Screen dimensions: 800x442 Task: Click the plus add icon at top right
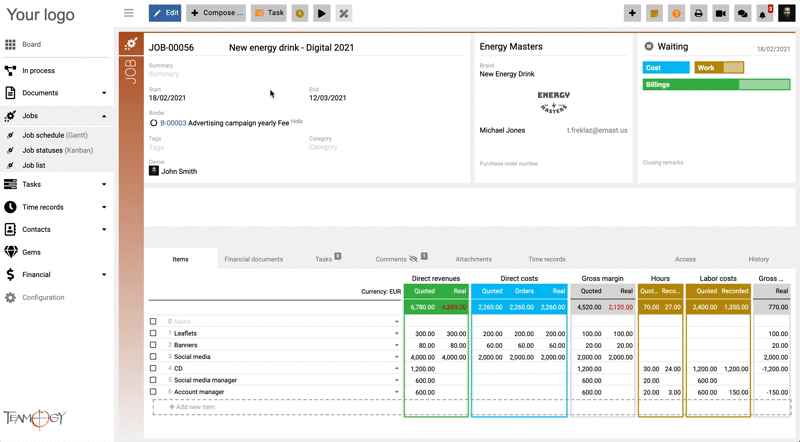point(632,13)
